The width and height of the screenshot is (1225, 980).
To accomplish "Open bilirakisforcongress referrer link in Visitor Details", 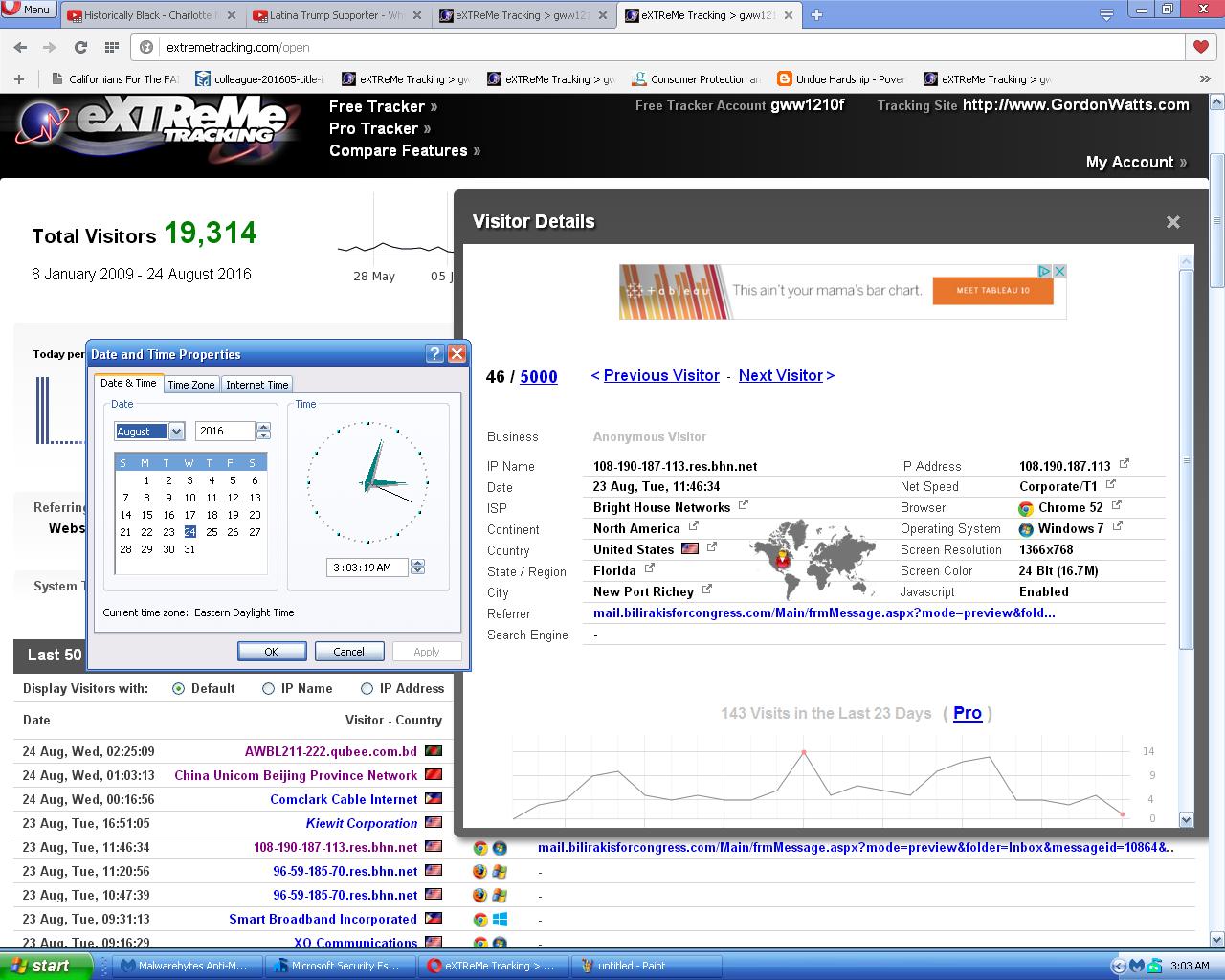I will tap(824, 612).
